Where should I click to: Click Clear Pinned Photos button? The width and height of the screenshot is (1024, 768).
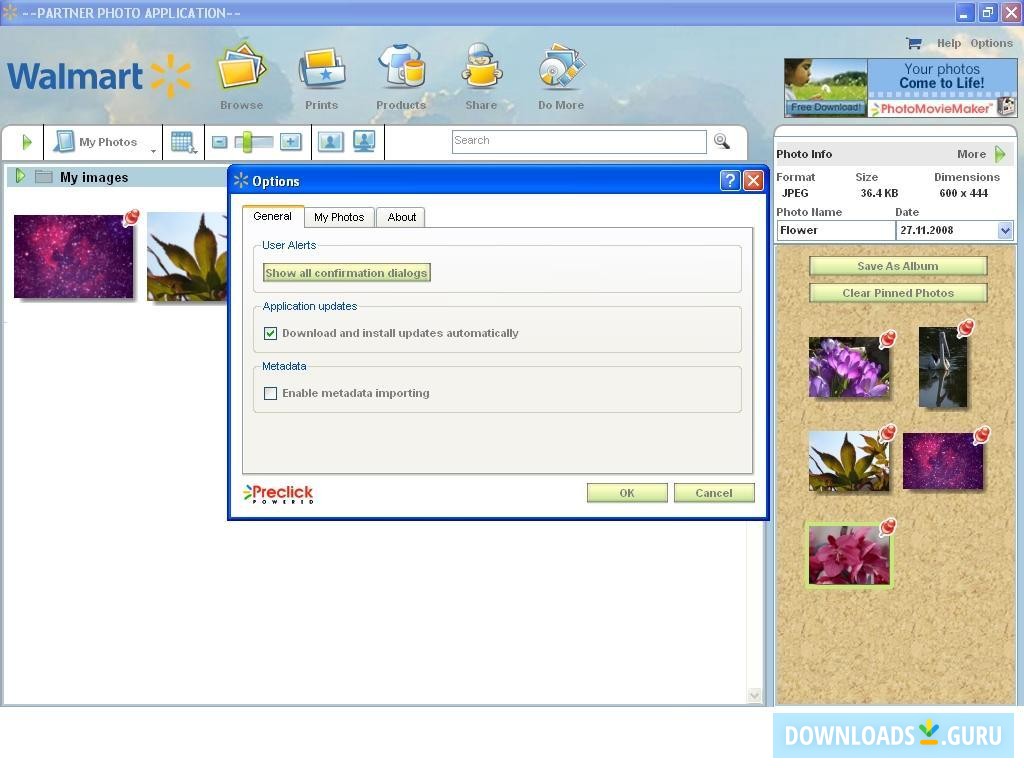897,293
